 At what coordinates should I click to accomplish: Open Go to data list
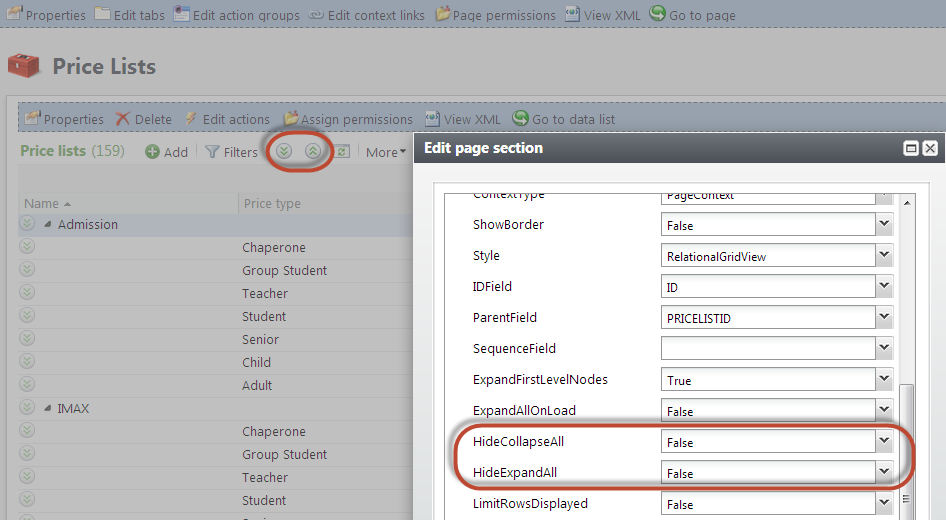point(563,119)
